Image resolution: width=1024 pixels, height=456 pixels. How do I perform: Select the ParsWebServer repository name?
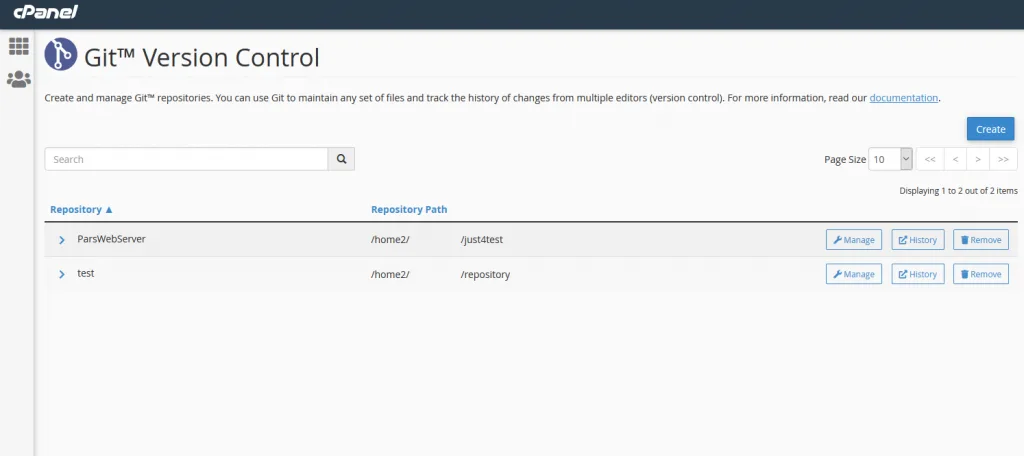[111, 239]
